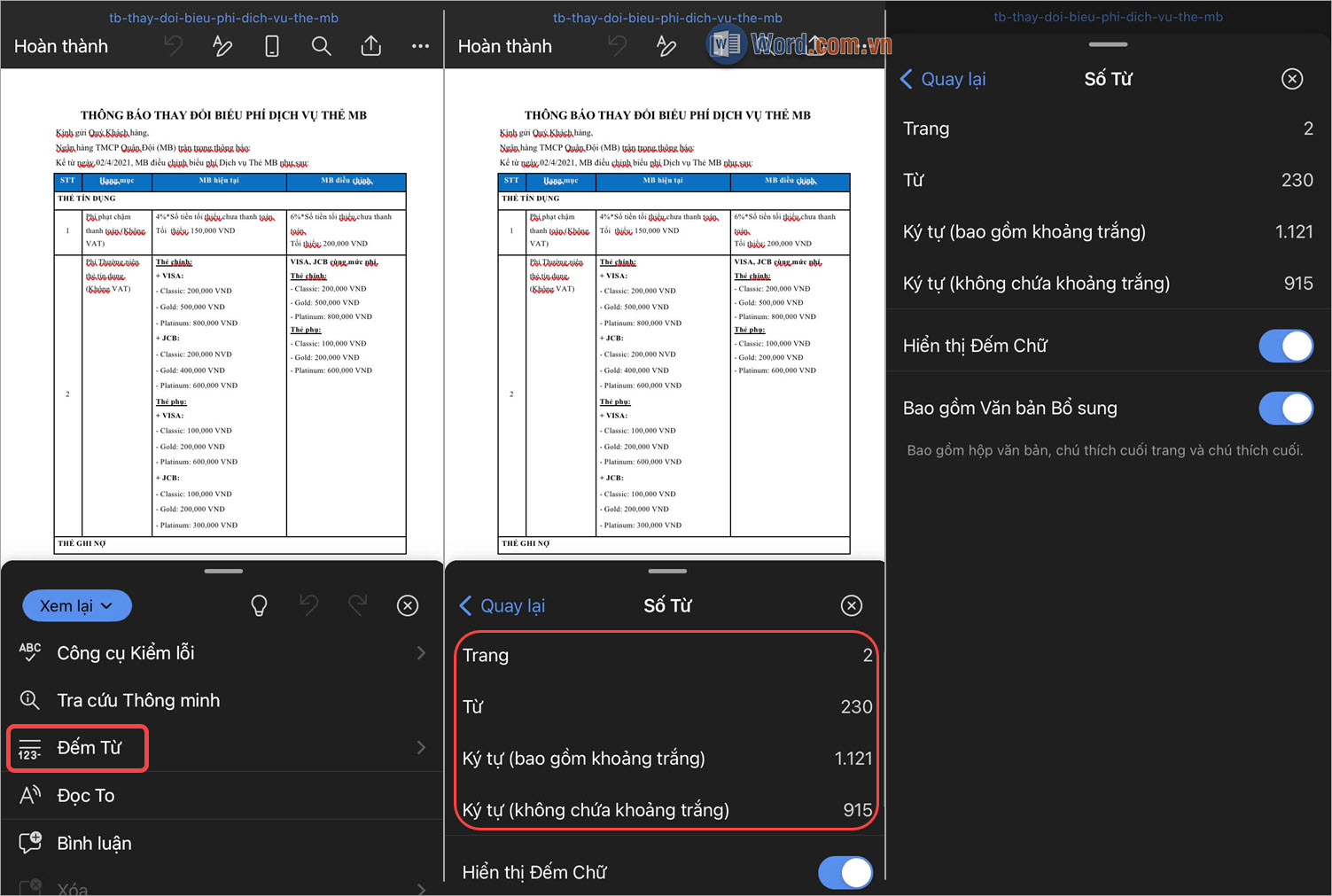This screenshot has height=896, width=1332.
Task: Tap Ký tự (bao gồm khoảng trắng) in middle panel
Action: coord(667,758)
